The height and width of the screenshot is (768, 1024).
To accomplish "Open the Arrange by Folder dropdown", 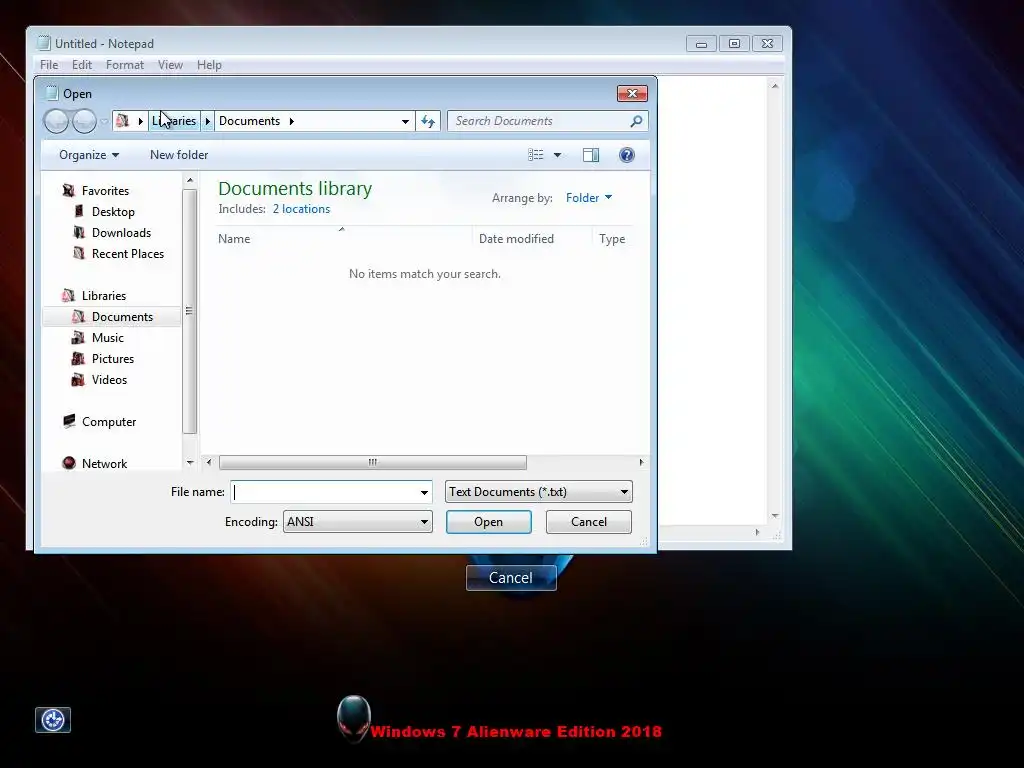I will point(588,198).
